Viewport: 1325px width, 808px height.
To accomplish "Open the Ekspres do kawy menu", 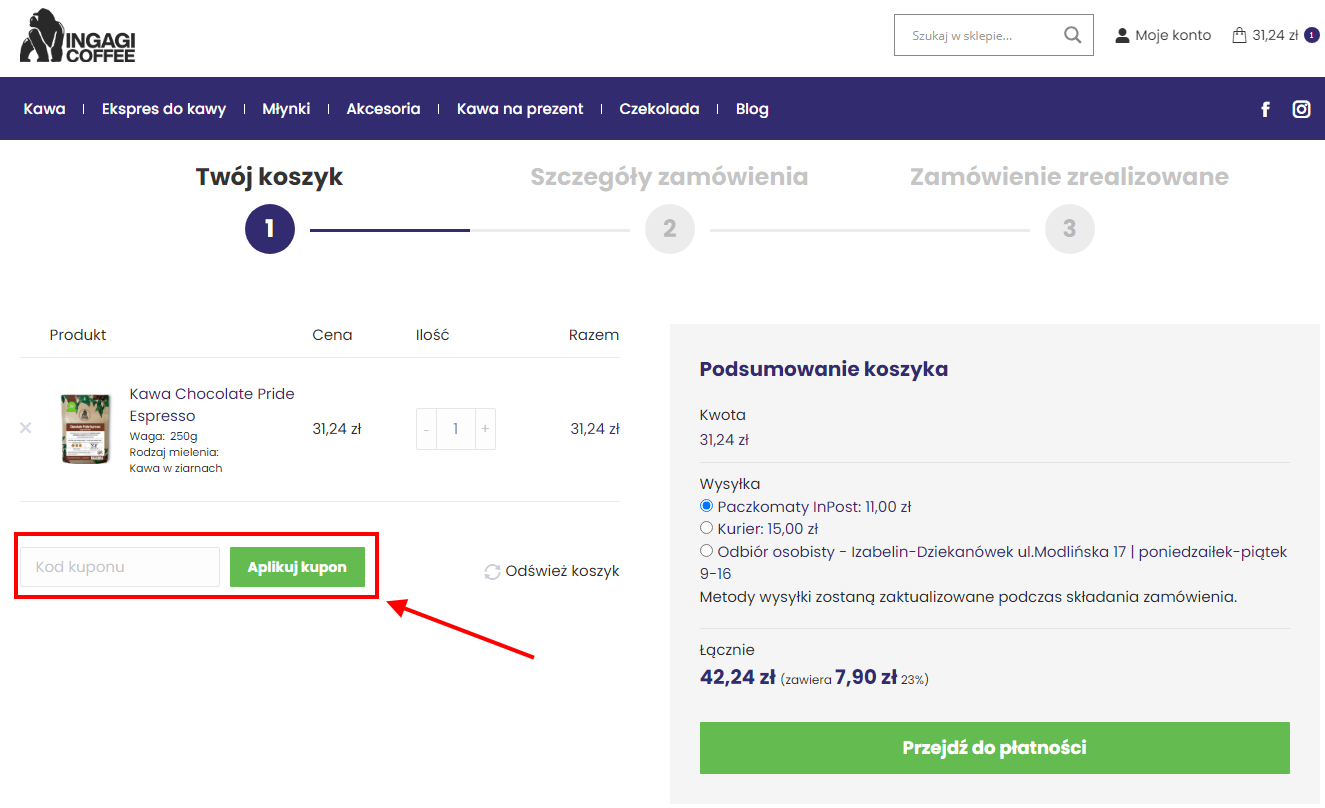I will point(164,109).
